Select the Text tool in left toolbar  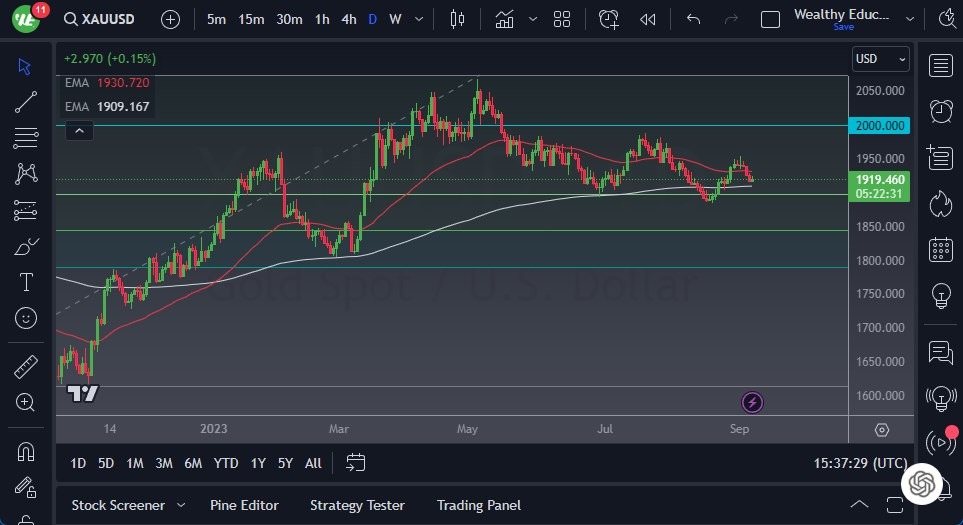point(26,282)
